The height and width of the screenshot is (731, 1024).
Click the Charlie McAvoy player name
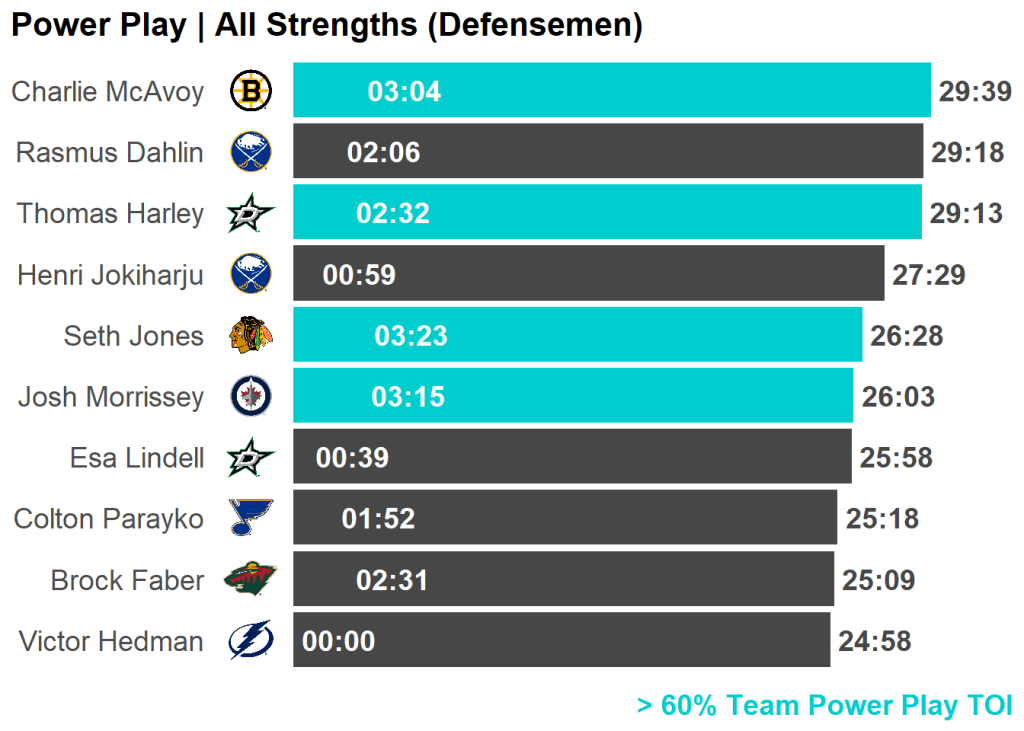tap(107, 92)
